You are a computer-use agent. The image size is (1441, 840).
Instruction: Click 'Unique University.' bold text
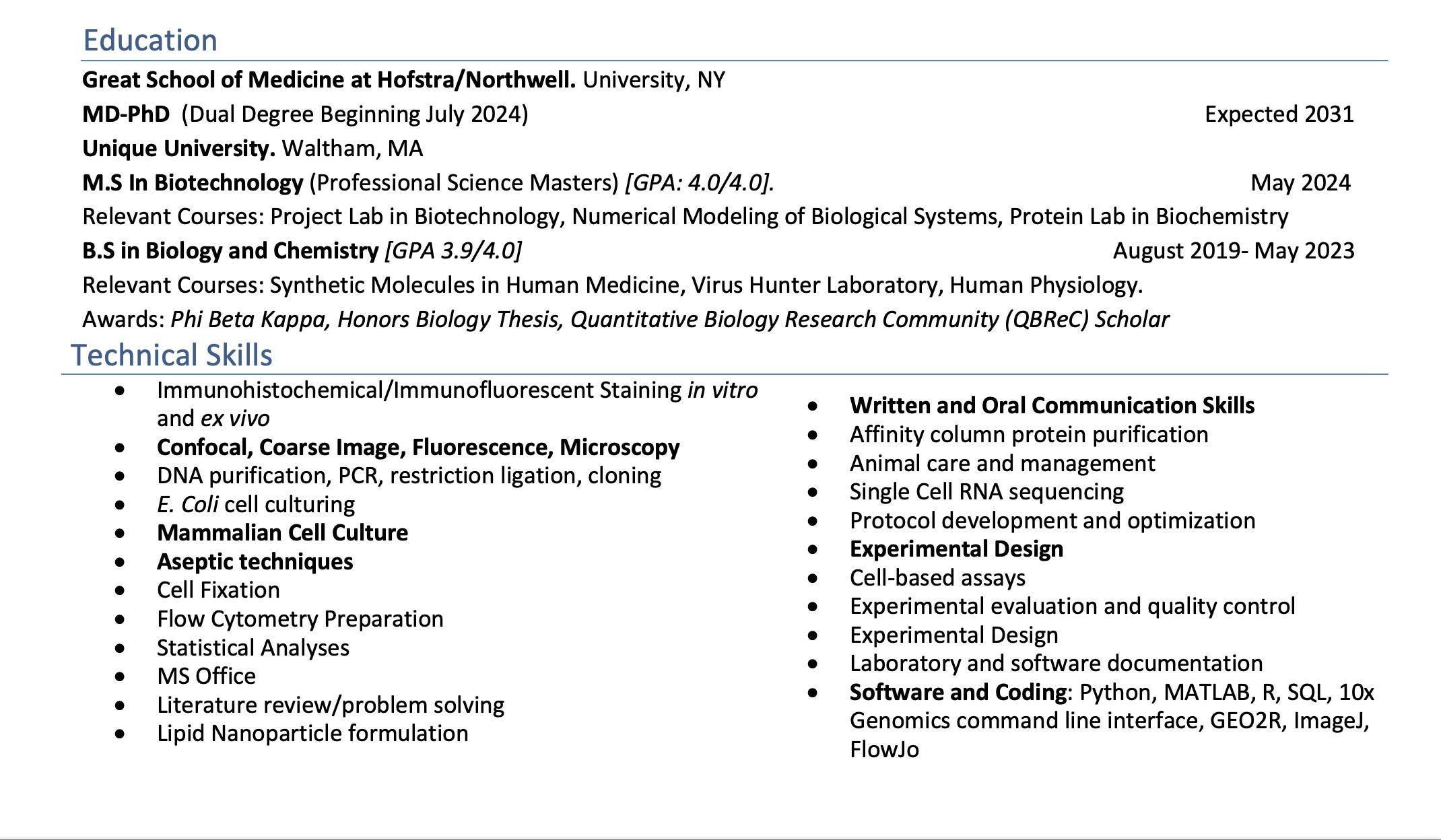[x=178, y=148]
